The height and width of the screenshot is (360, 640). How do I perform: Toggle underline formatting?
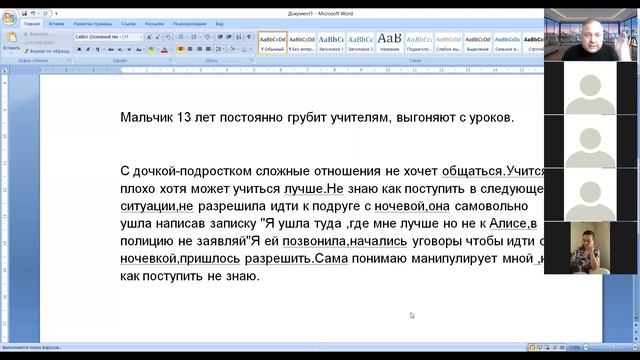[97, 49]
